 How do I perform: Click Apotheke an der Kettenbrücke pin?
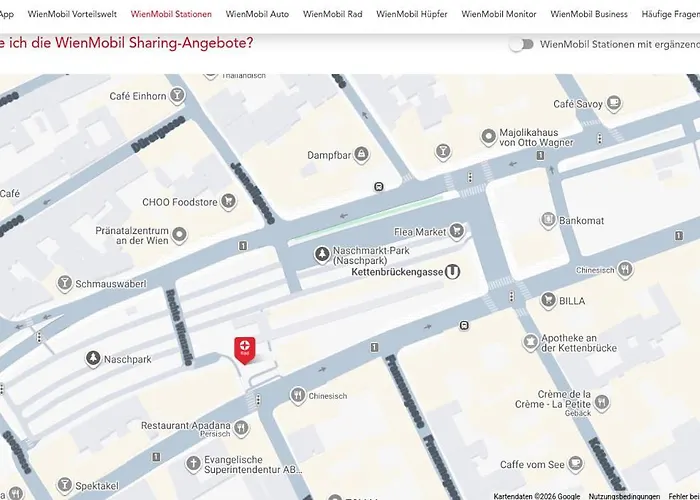click(530, 342)
